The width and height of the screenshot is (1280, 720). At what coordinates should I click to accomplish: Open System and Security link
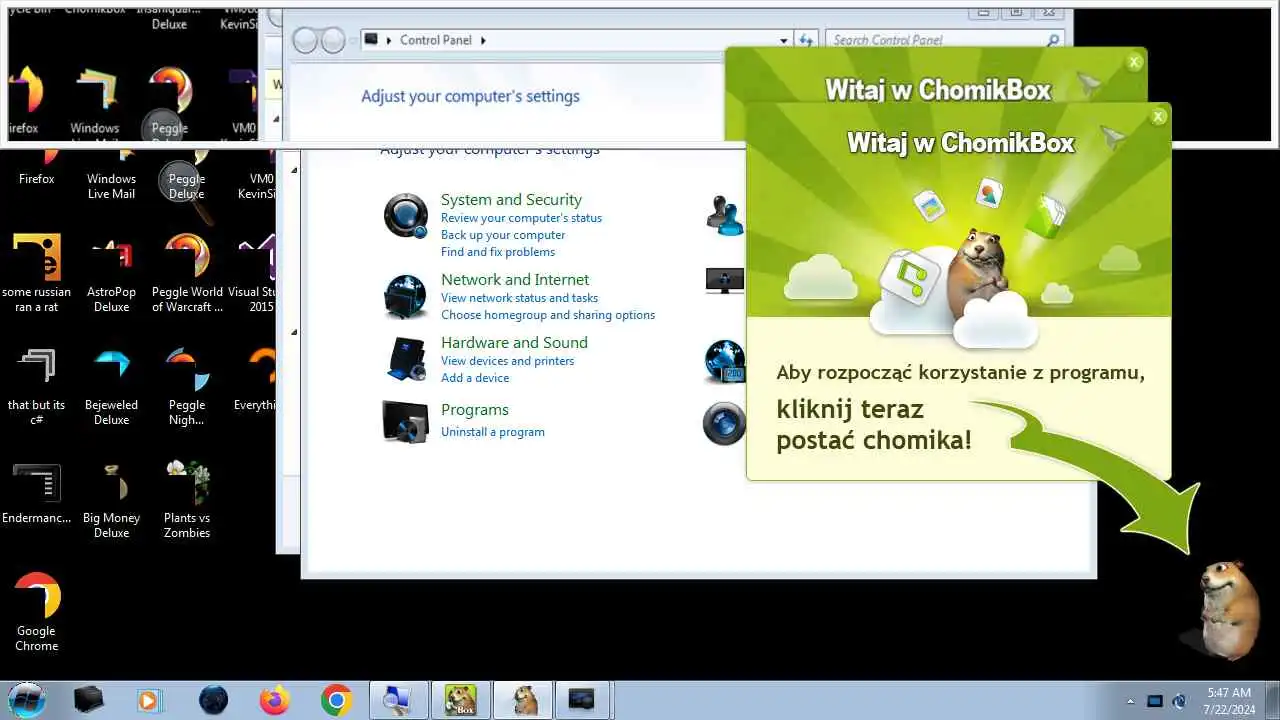pyautogui.click(x=511, y=200)
